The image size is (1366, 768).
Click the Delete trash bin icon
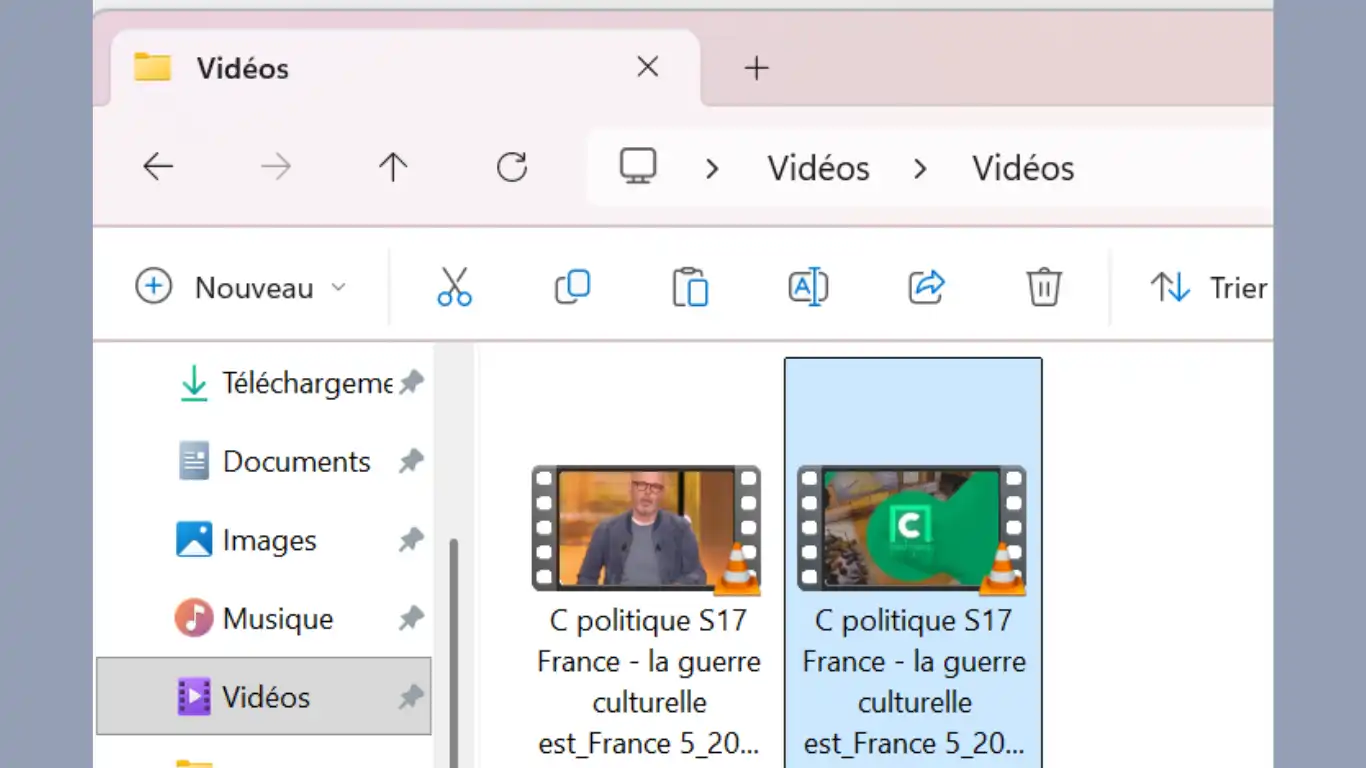pos(1043,288)
